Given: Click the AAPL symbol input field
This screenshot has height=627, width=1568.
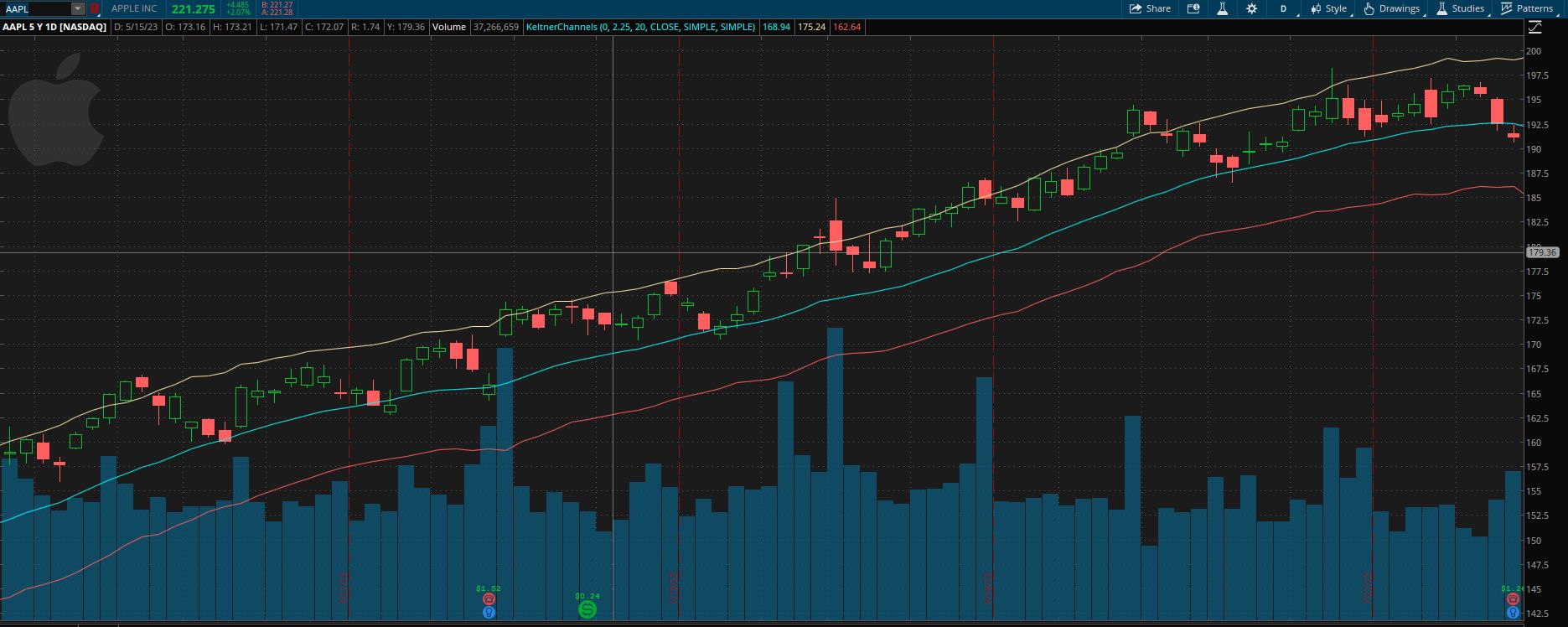Looking at the screenshot, I should coord(35,8).
